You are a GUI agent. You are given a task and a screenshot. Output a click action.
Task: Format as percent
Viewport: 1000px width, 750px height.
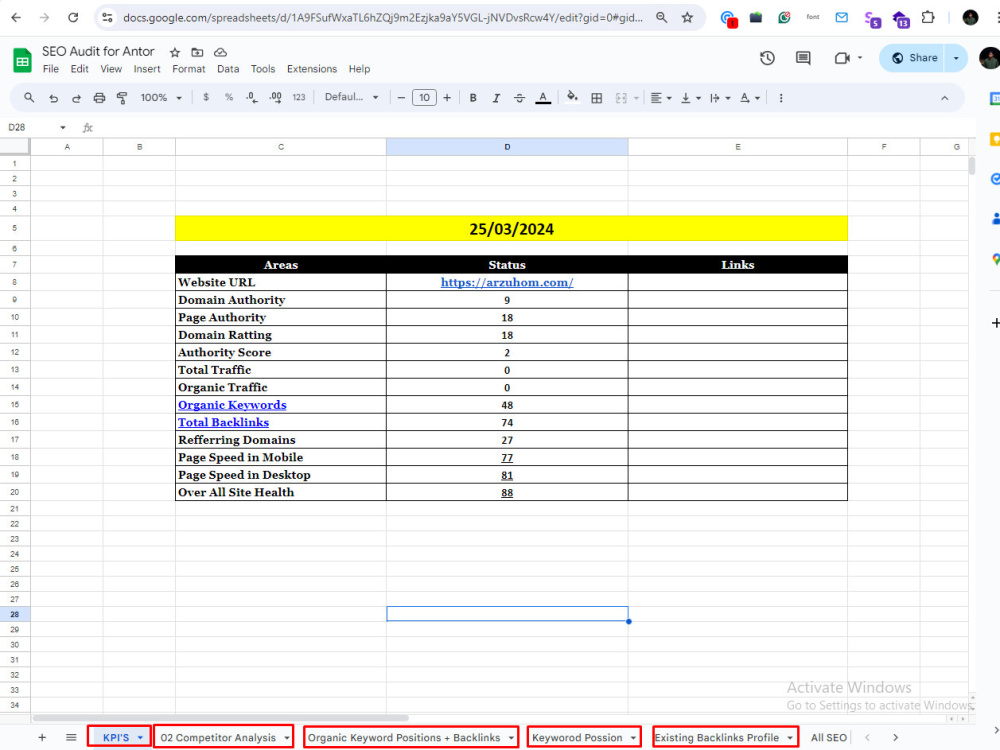coord(228,98)
